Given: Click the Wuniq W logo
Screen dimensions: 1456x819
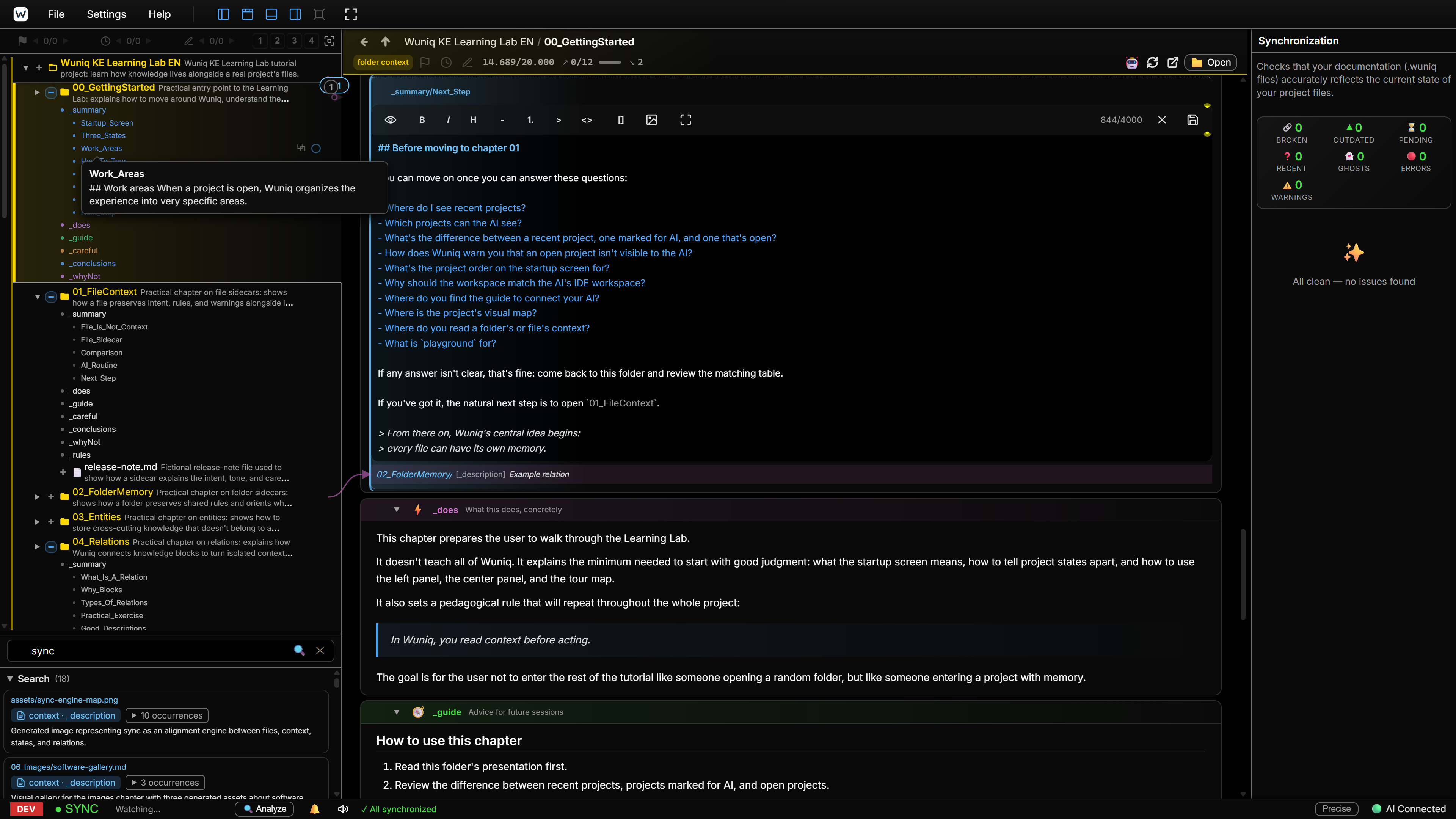Looking at the screenshot, I should pos(20,14).
